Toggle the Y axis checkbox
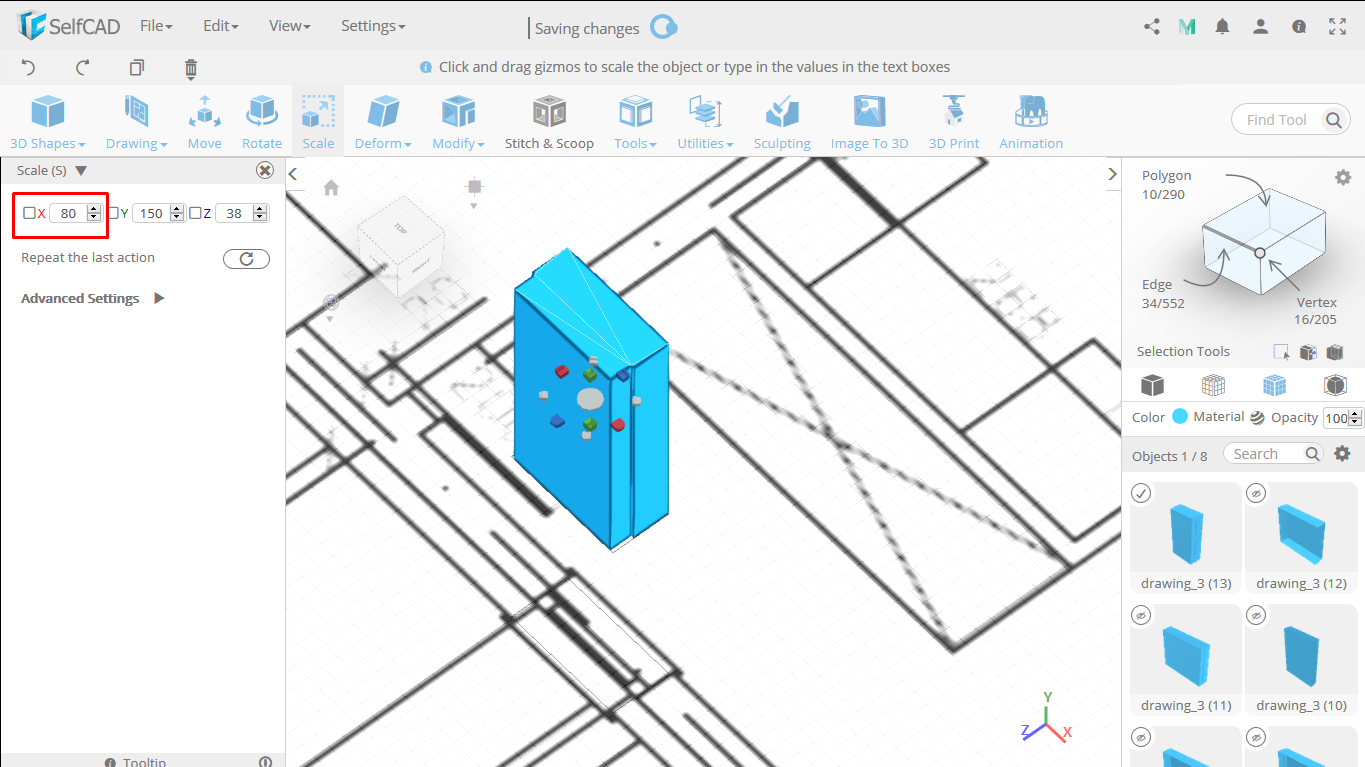The width and height of the screenshot is (1365, 767). click(113, 213)
